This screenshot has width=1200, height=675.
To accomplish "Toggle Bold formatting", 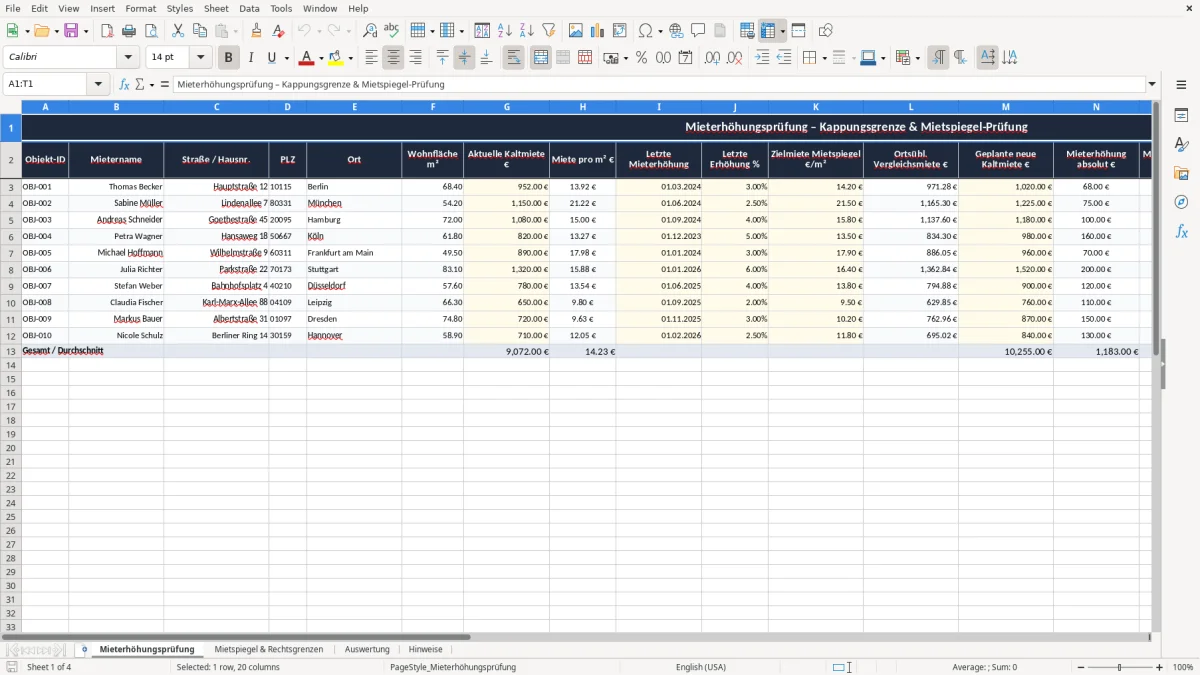I will 229,58.
